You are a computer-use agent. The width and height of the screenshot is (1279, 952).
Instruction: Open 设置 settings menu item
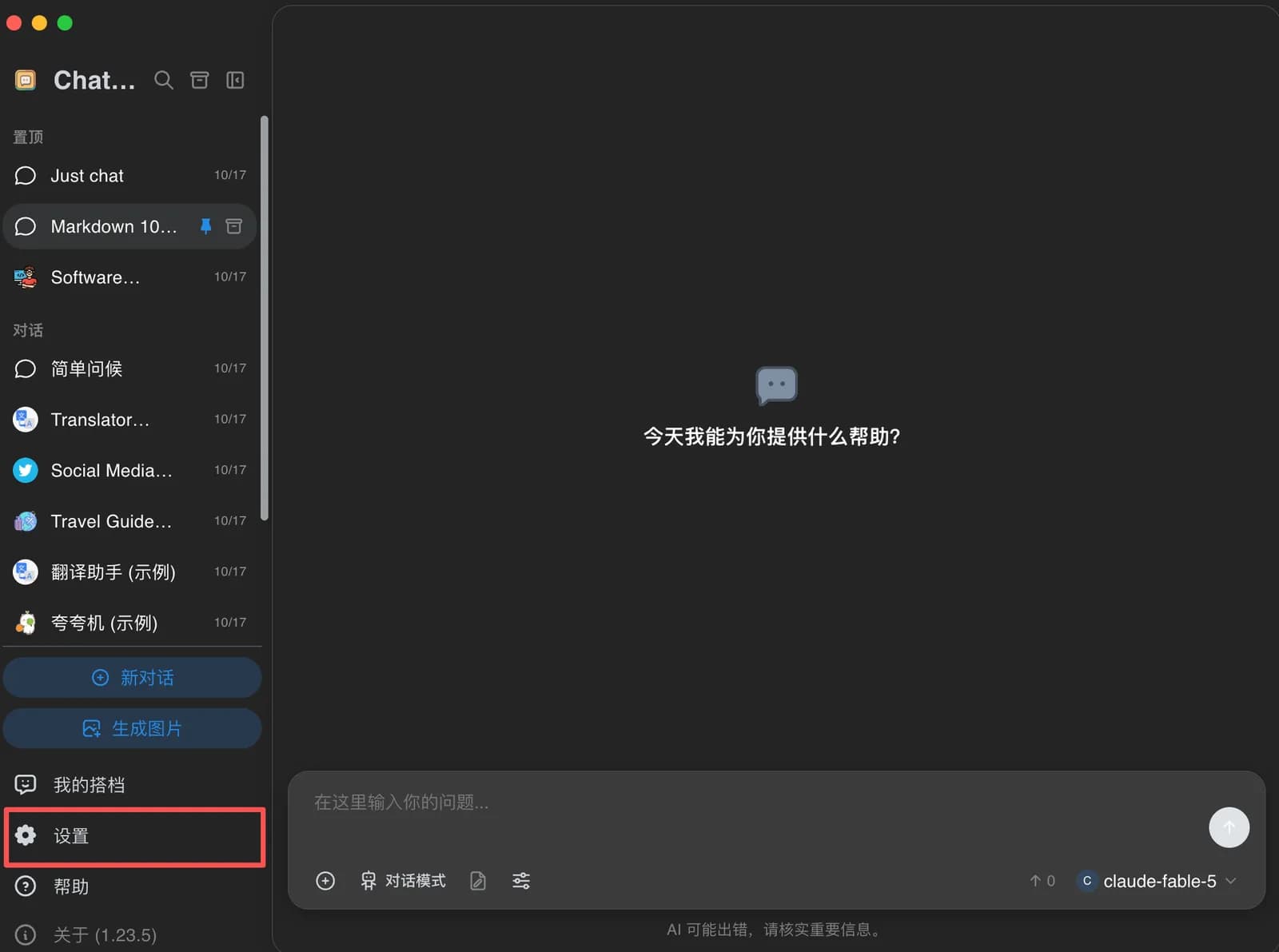coord(133,835)
